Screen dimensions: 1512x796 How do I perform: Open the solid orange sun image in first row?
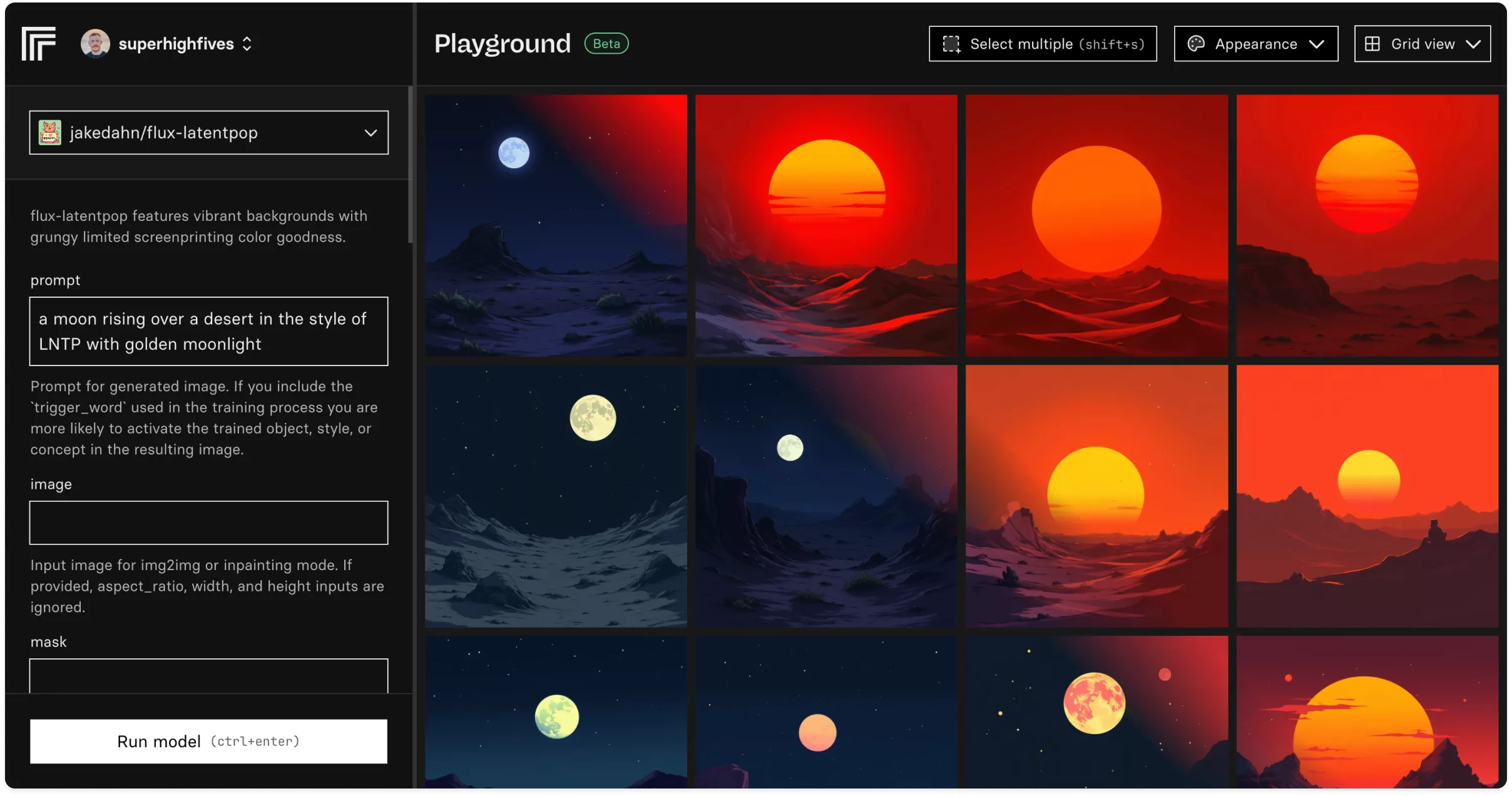point(1096,225)
